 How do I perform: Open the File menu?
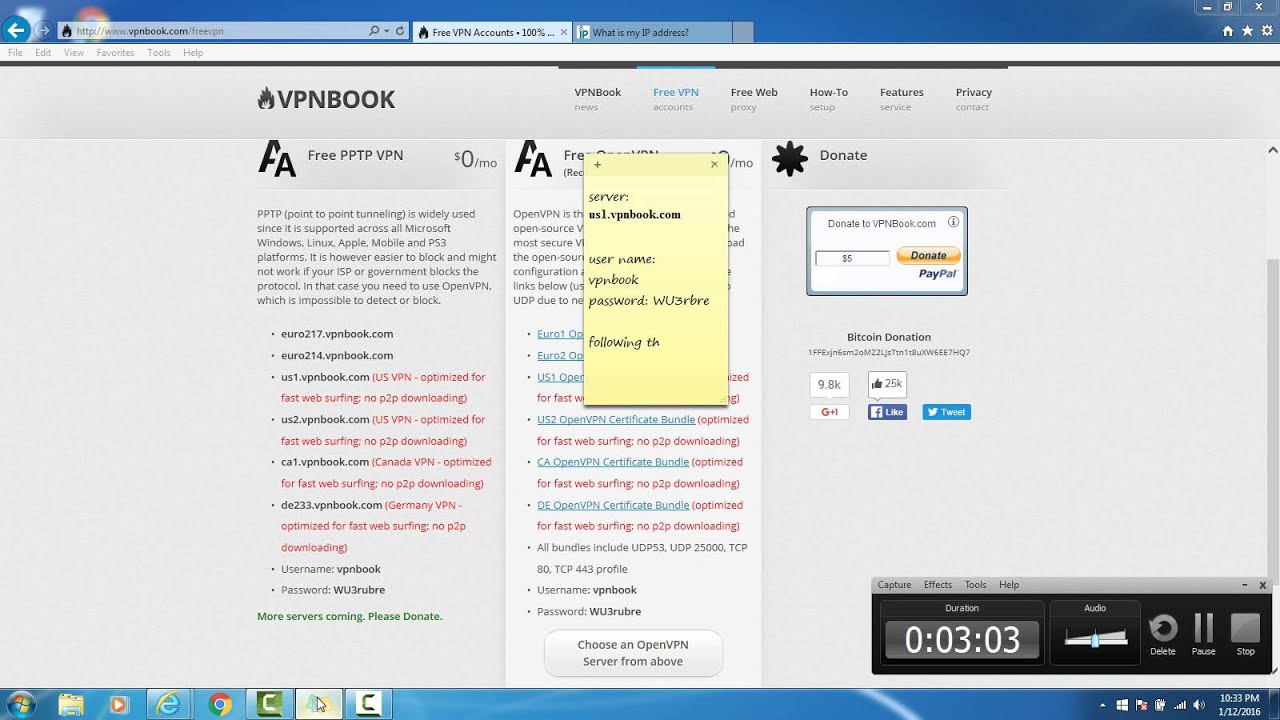pos(15,52)
